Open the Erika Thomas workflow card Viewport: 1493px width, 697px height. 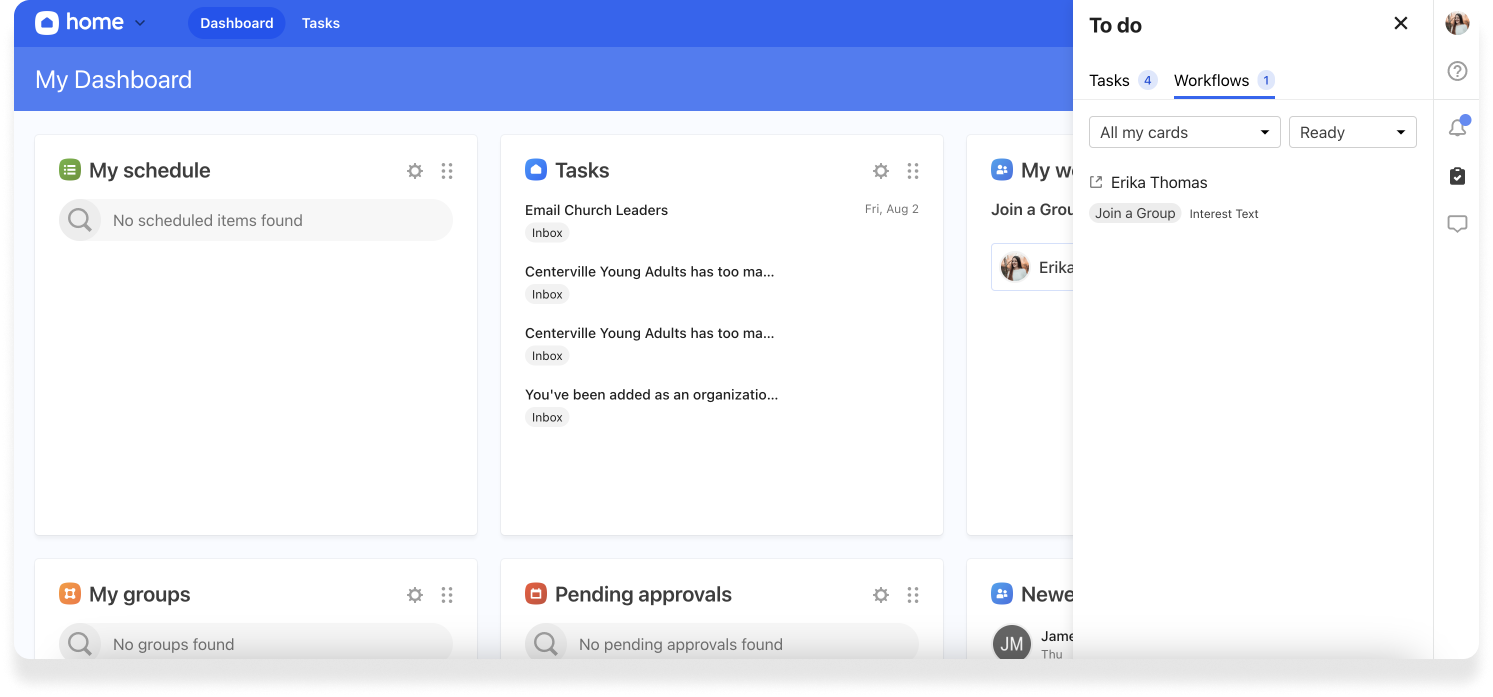tap(1159, 182)
